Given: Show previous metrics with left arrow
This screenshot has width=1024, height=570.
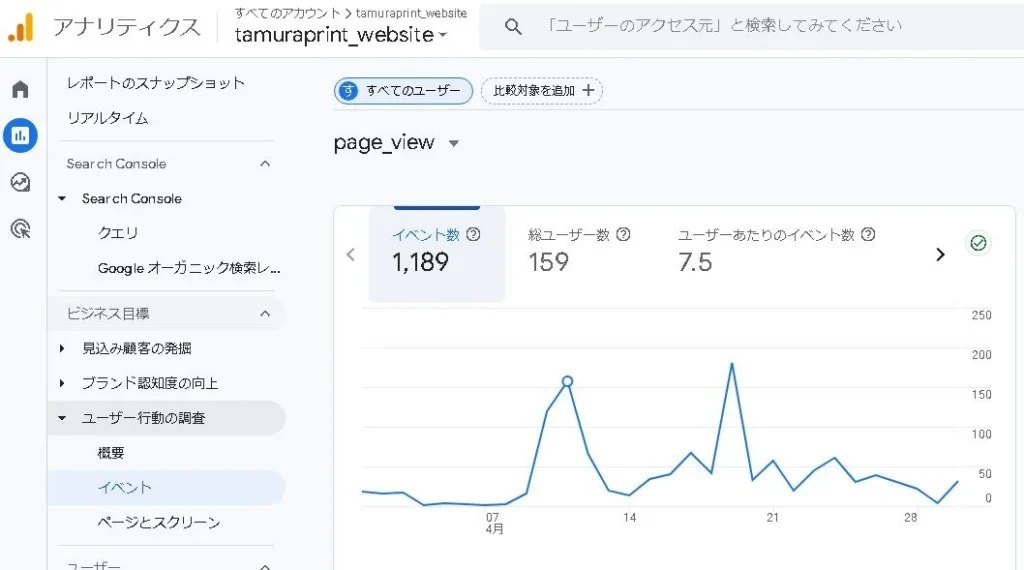Looking at the screenshot, I should click(x=350, y=255).
